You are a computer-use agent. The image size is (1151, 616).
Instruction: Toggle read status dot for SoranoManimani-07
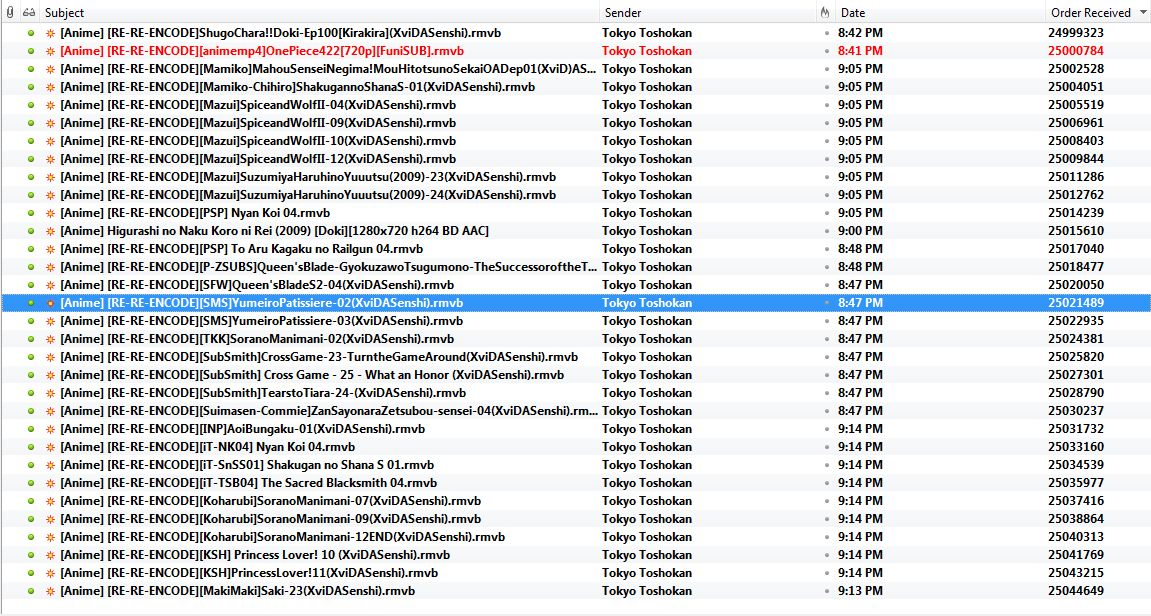31,501
